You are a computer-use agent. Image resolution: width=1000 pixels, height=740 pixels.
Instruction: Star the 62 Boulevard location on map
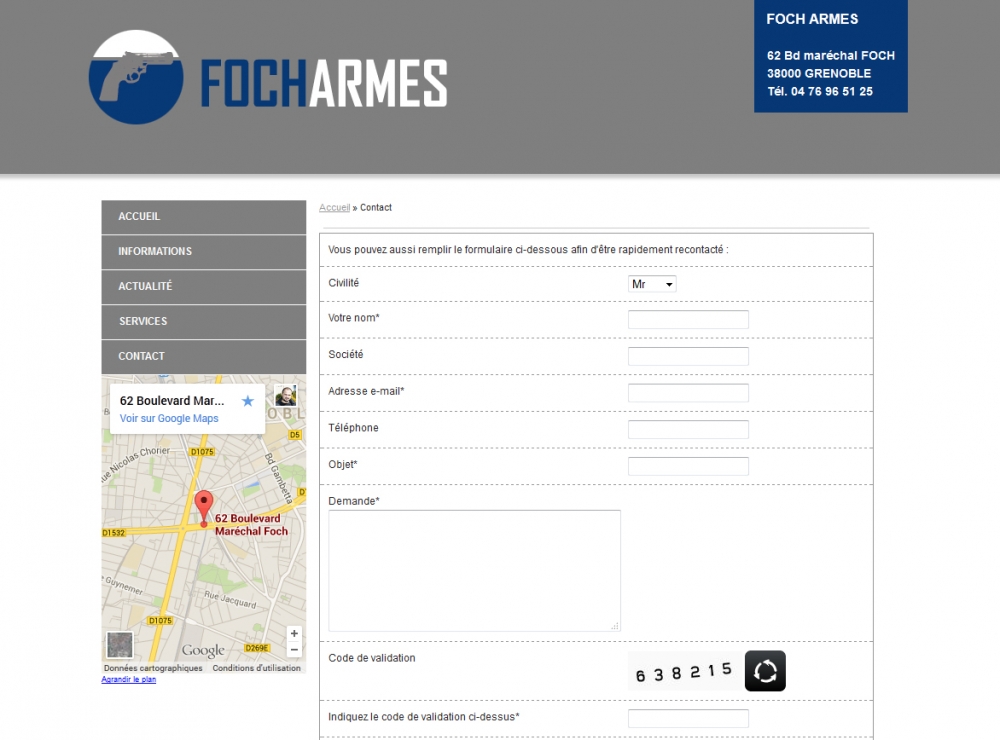click(x=248, y=401)
